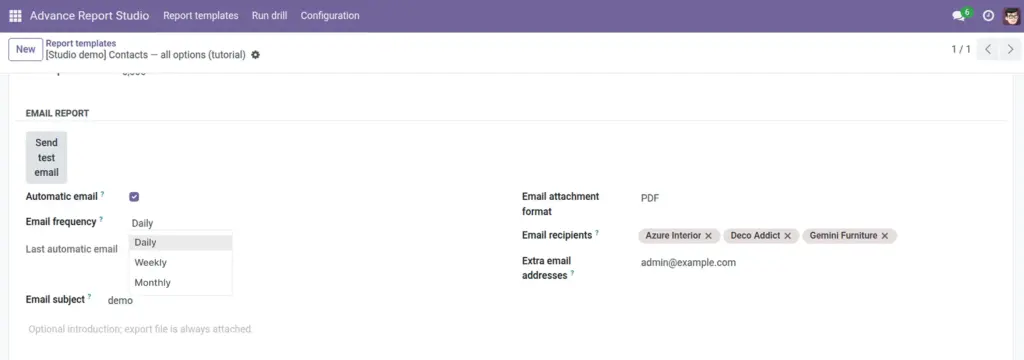Click the 1 / 1 pager counter

(x=961, y=49)
